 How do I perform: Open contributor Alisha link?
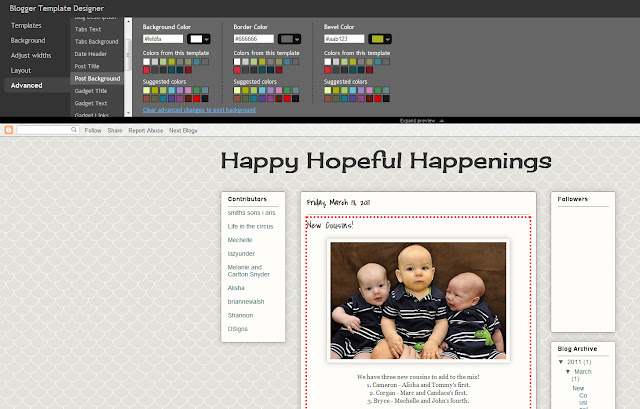236,288
